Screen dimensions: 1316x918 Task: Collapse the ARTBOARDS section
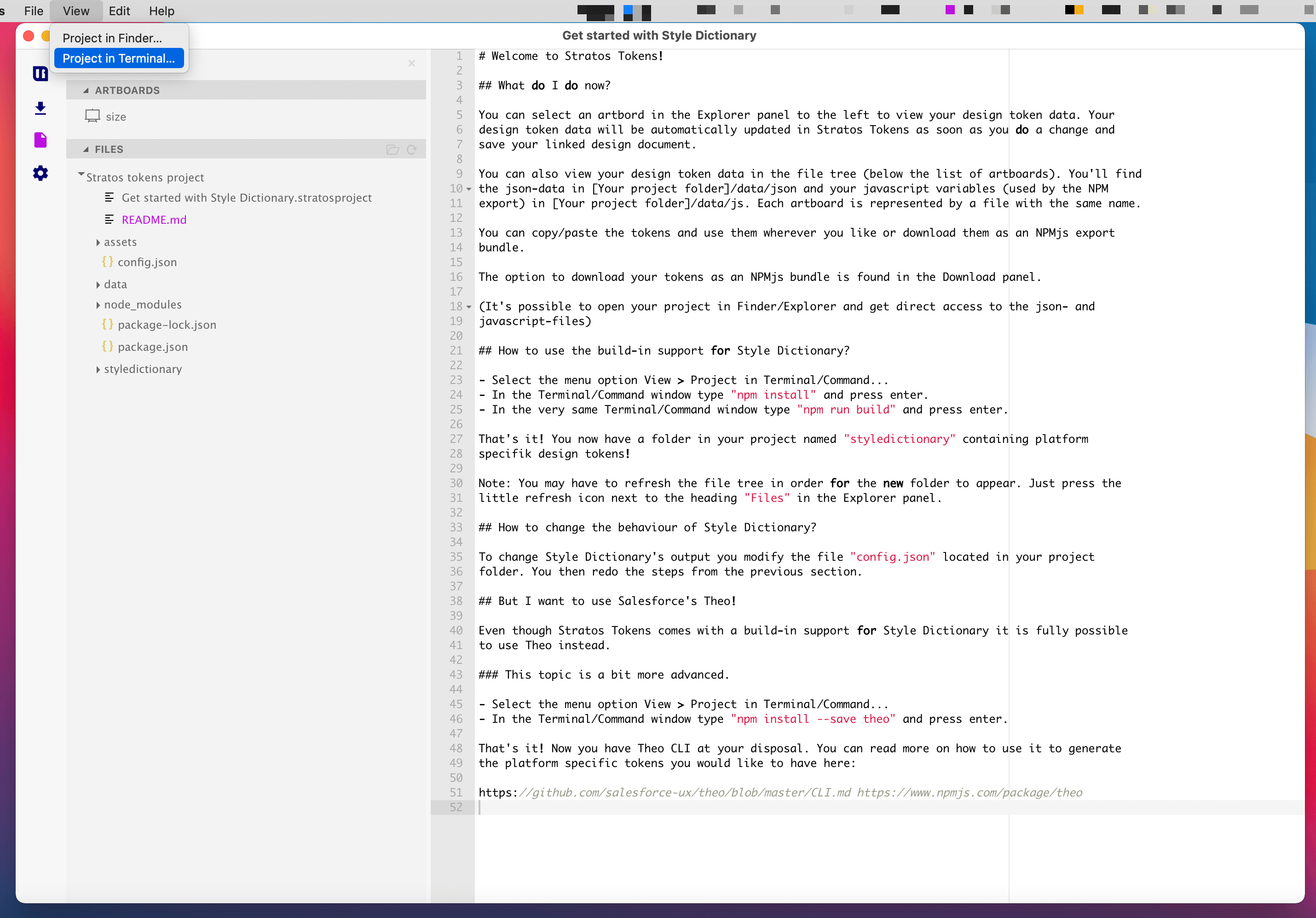[86, 91]
